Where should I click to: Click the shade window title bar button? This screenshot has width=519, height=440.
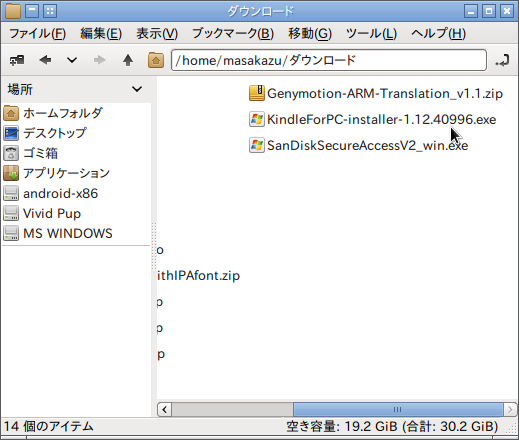click(x=32, y=11)
